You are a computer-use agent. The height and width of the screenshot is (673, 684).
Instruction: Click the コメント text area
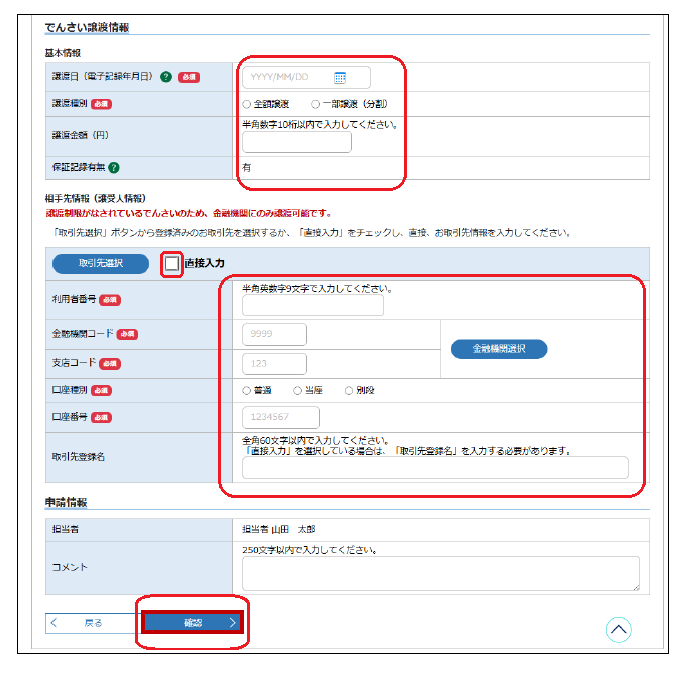coord(440,573)
